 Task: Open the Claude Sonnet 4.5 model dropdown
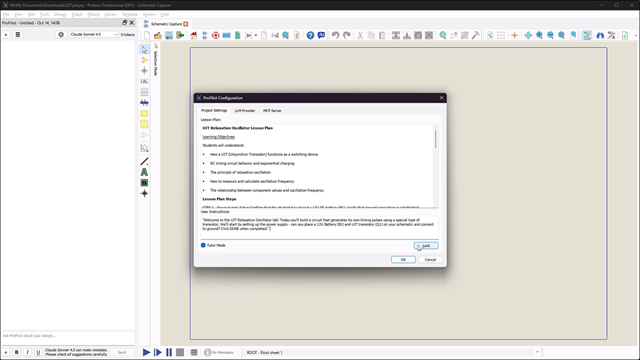(x=94, y=35)
